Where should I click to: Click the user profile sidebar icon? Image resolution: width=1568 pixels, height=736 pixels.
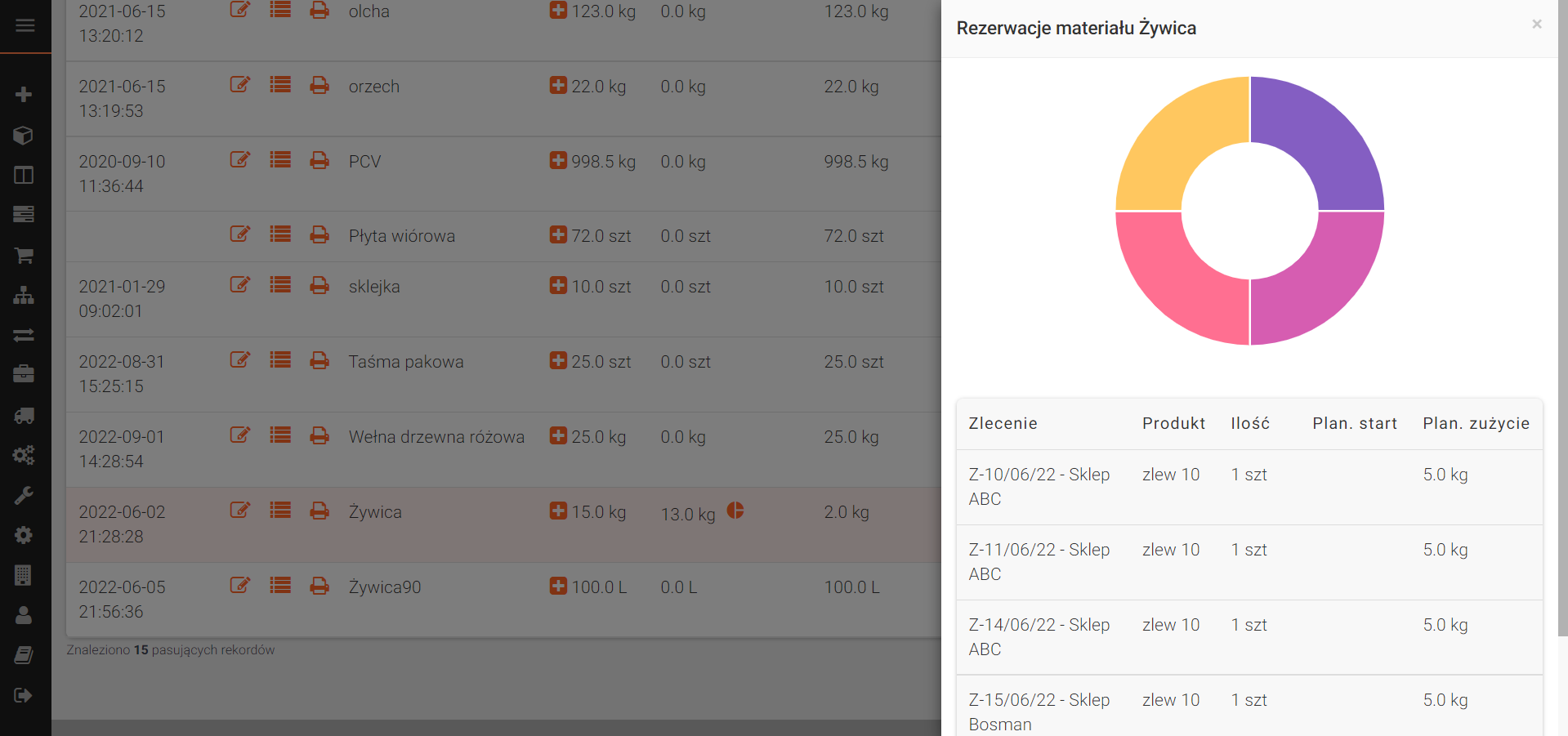pyautogui.click(x=24, y=615)
